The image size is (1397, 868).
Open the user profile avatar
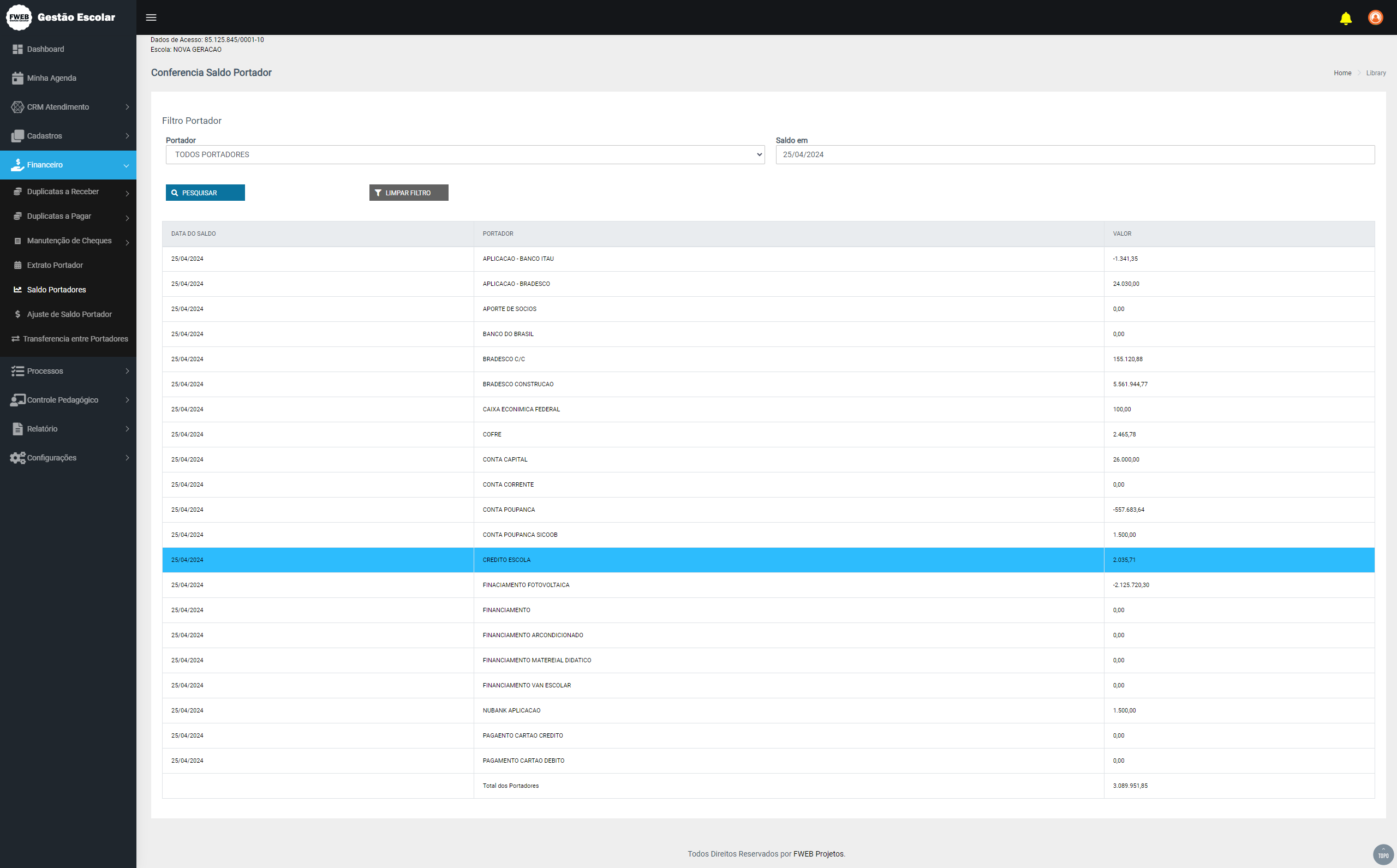[1375, 18]
